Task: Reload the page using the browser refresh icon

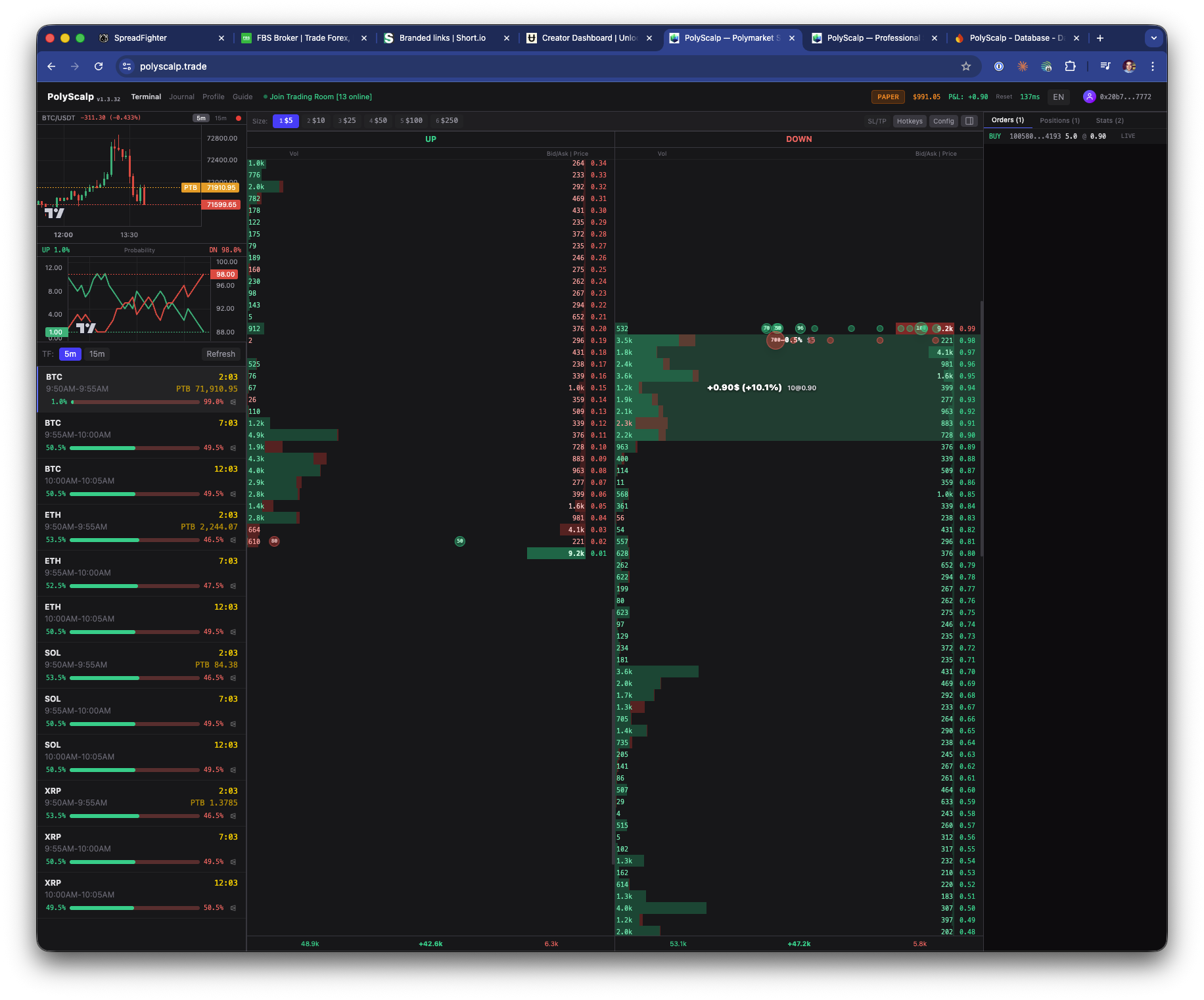Action: pos(99,66)
